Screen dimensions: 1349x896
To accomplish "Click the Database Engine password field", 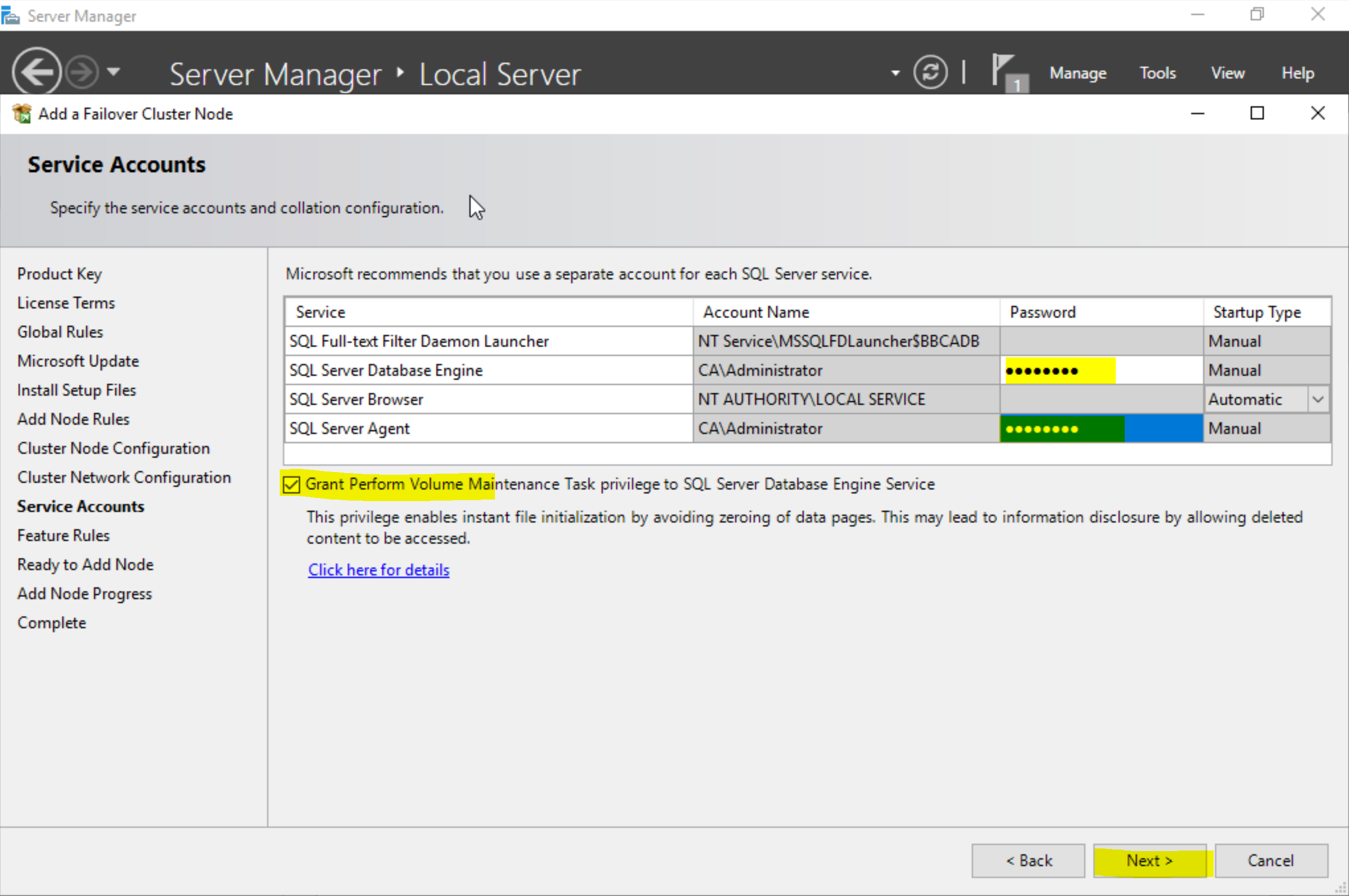I will pos(1101,370).
